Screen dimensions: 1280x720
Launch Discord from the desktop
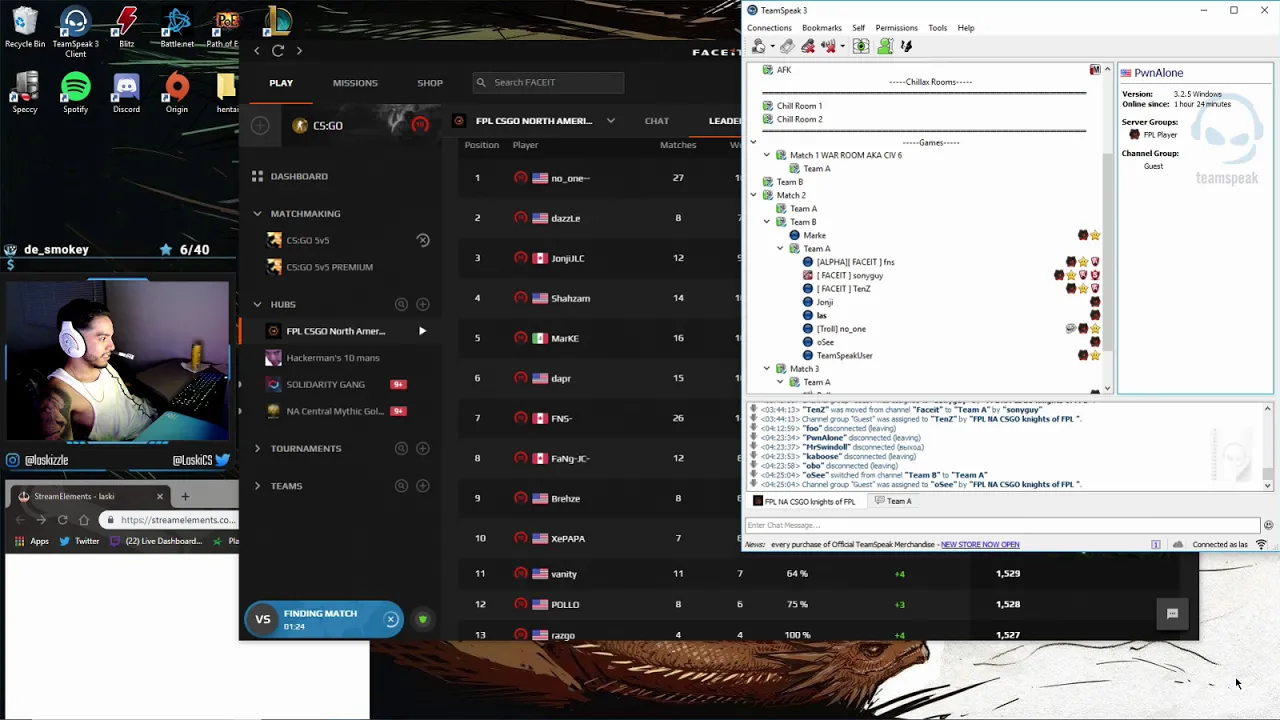(126, 93)
